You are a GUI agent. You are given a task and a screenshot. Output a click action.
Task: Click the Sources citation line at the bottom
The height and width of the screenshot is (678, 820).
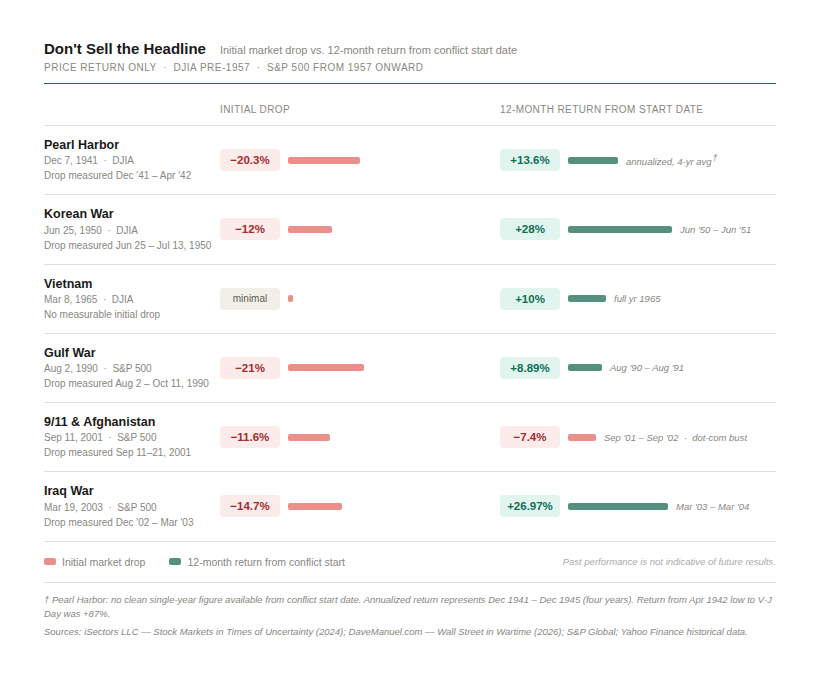(x=395, y=631)
